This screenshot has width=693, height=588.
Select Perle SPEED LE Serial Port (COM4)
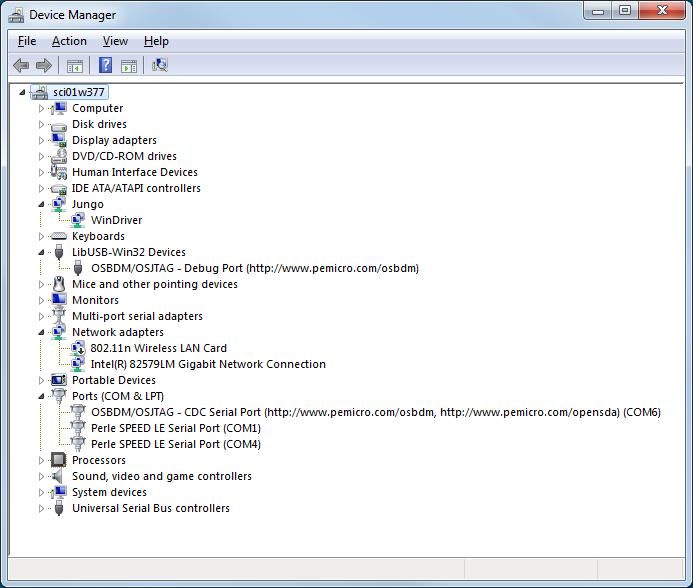[176, 444]
